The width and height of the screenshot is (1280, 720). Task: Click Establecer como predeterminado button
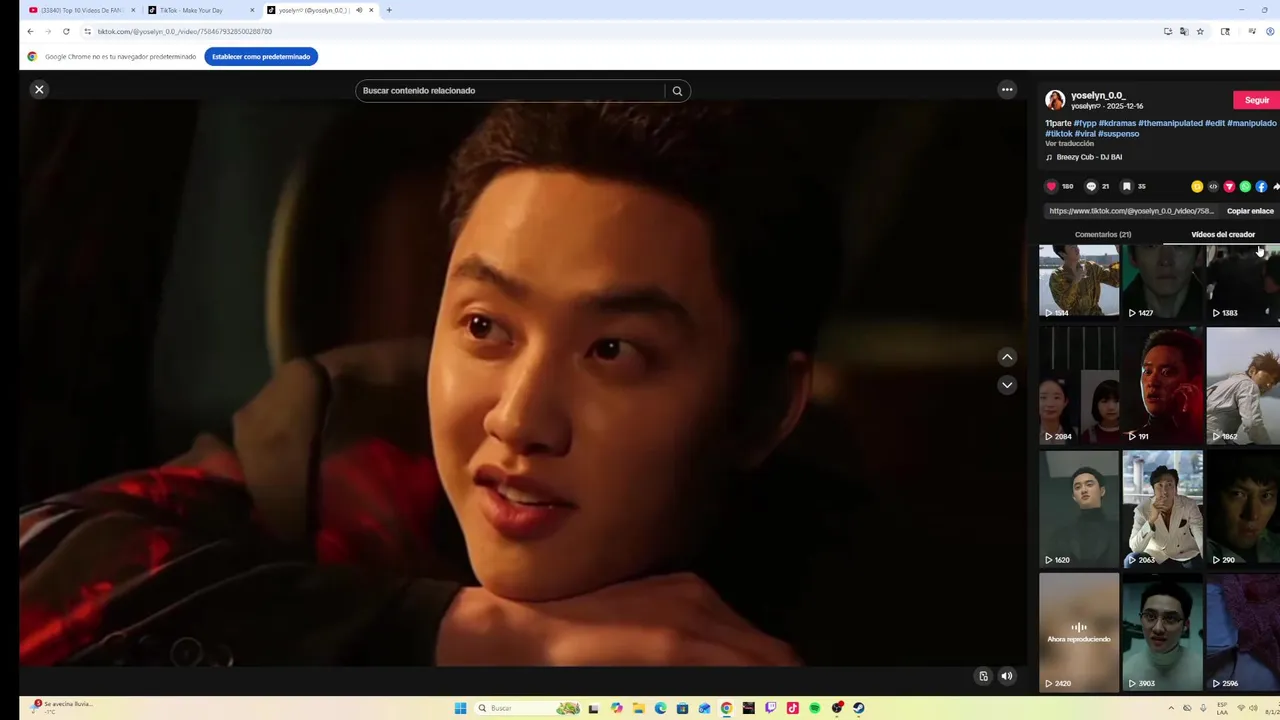[x=261, y=57]
